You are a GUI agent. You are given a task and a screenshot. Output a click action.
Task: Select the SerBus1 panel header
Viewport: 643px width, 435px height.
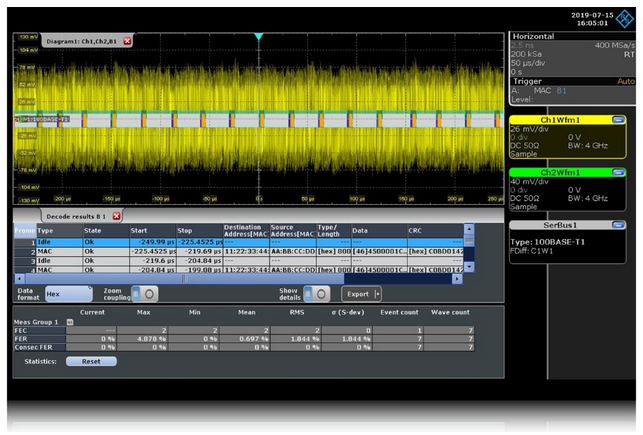point(560,225)
